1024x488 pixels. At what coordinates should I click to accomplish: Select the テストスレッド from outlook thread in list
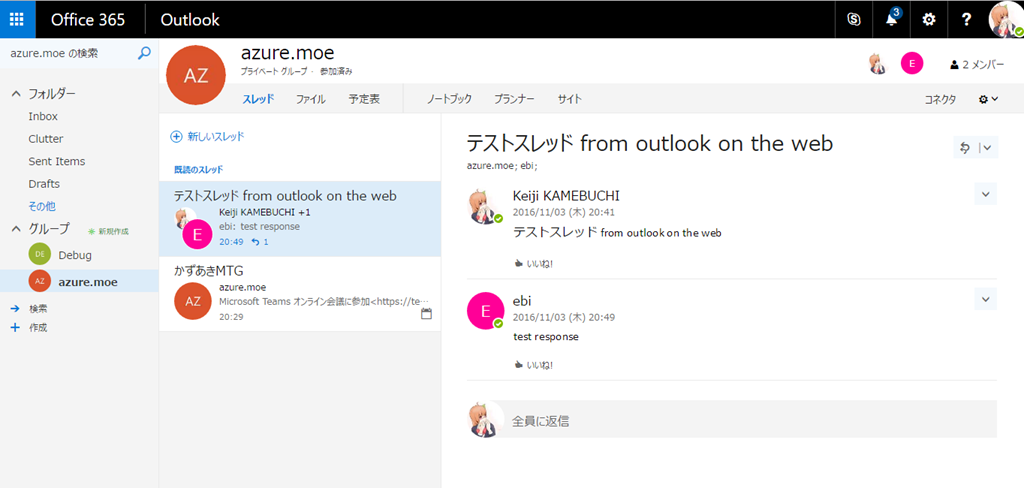[300, 219]
